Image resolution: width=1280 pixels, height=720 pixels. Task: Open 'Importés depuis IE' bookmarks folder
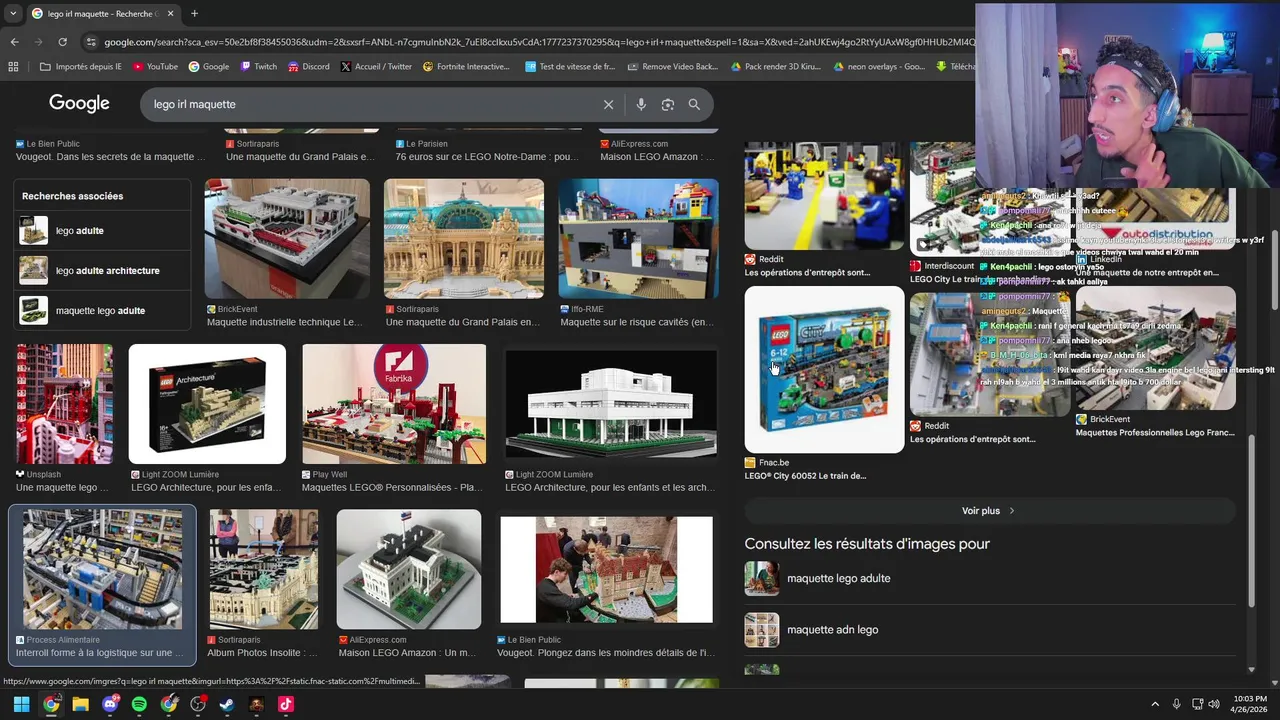point(80,67)
